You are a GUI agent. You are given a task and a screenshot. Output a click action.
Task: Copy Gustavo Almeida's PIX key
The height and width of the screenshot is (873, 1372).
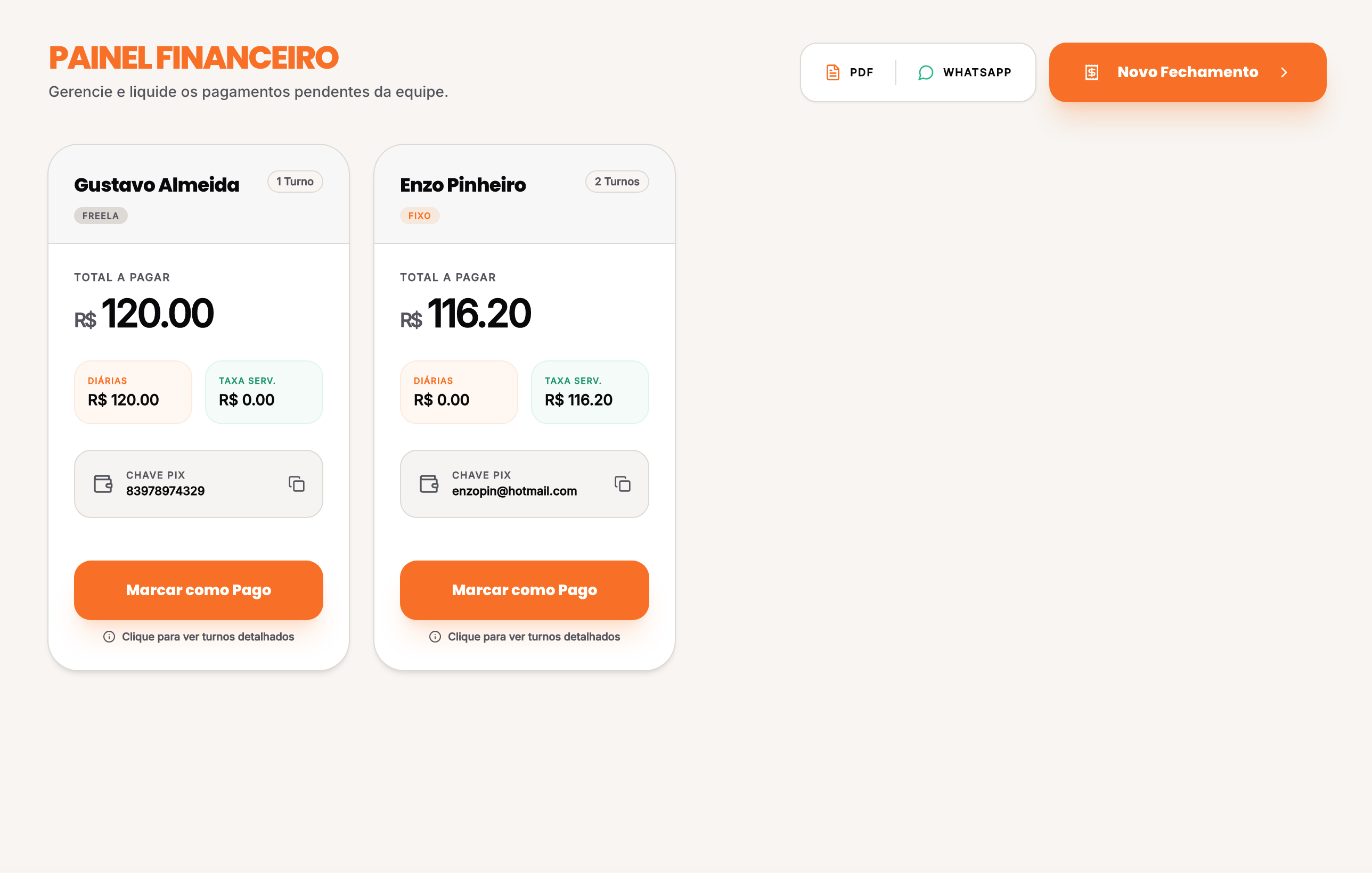[297, 483]
